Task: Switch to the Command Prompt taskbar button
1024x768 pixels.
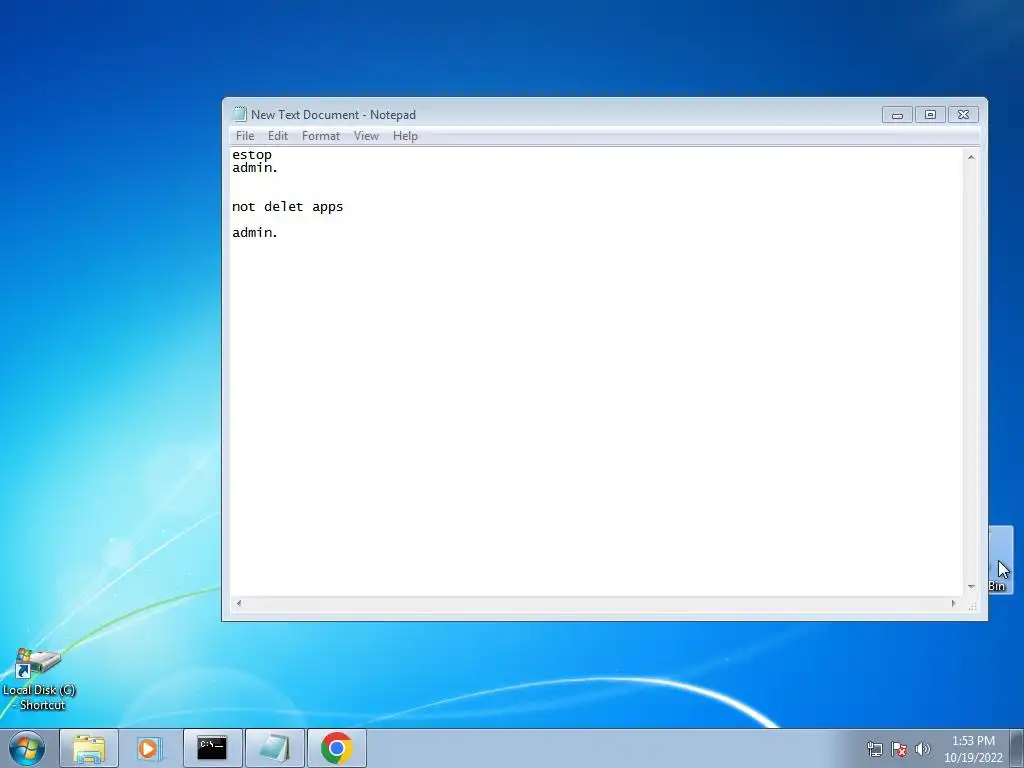Action: (x=212, y=748)
